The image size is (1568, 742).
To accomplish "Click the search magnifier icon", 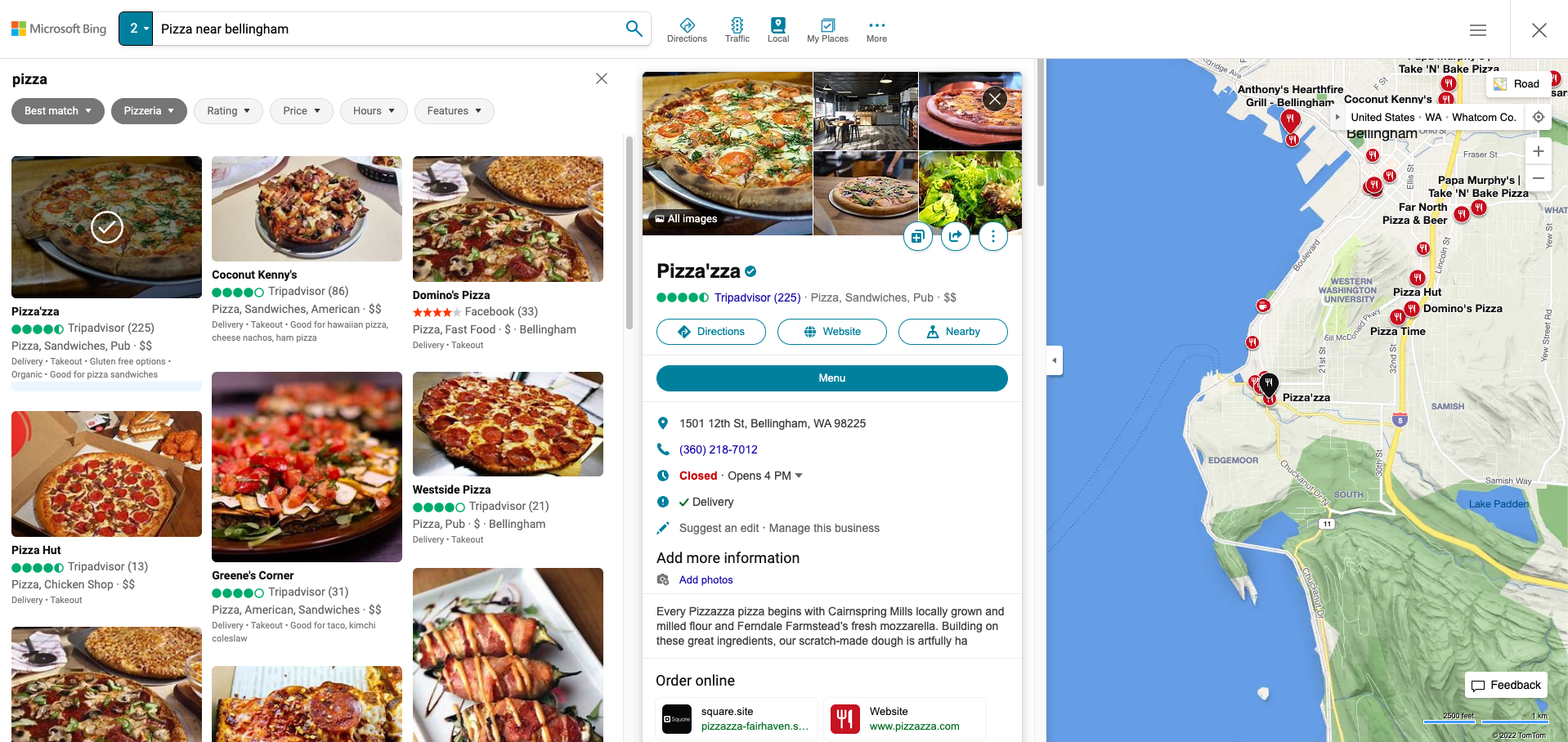I will (634, 29).
